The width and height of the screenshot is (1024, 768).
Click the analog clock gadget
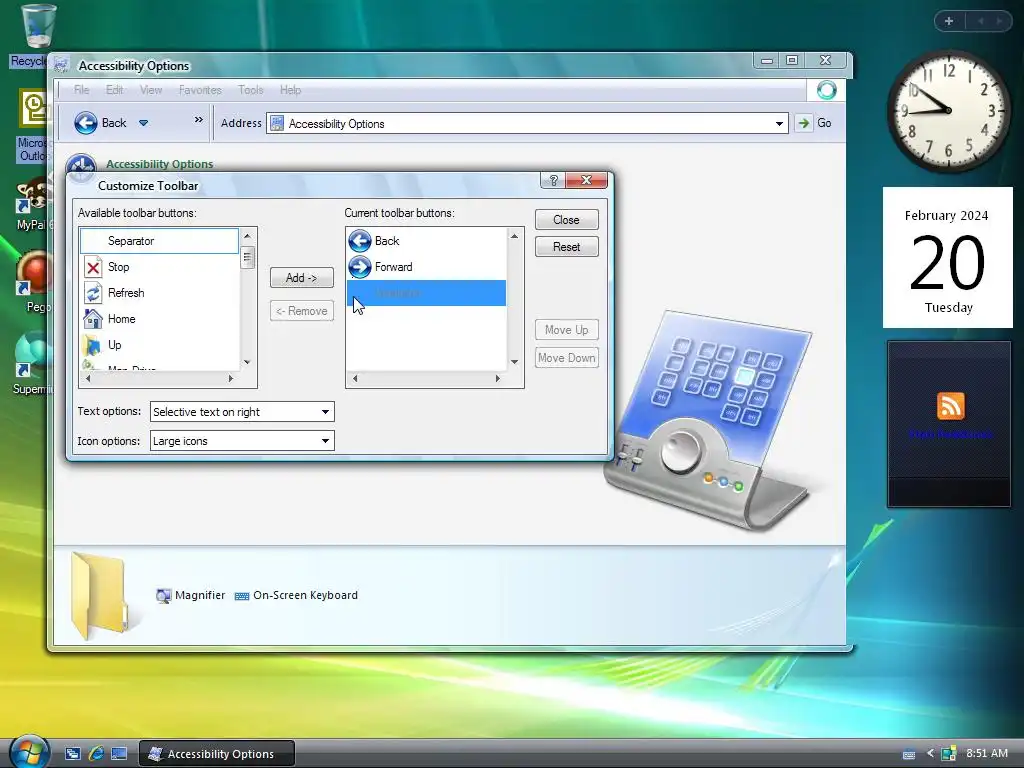(x=948, y=111)
